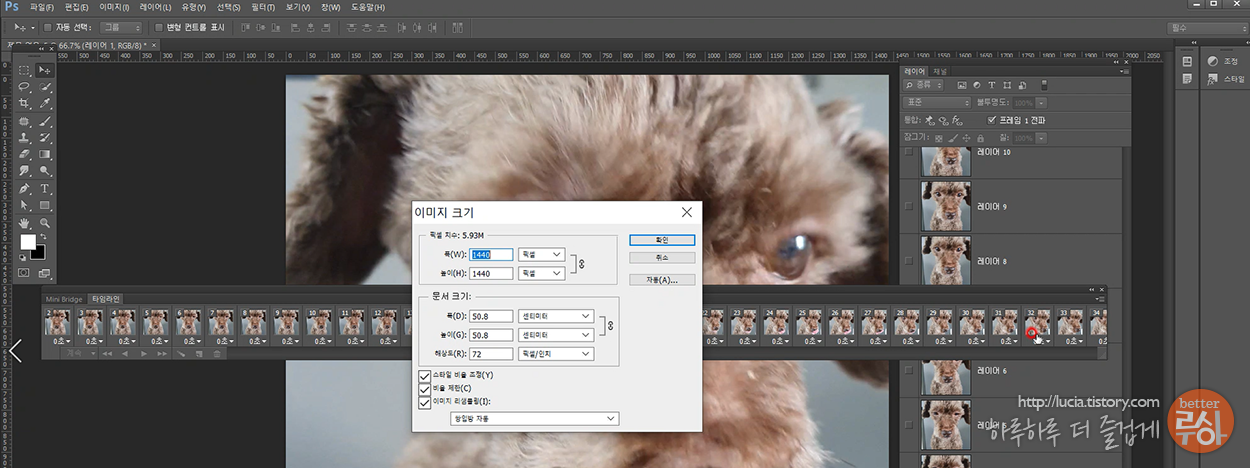The image size is (1250, 468).
Task: Toggle Quick Mask mode icon
Action: tap(24, 272)
